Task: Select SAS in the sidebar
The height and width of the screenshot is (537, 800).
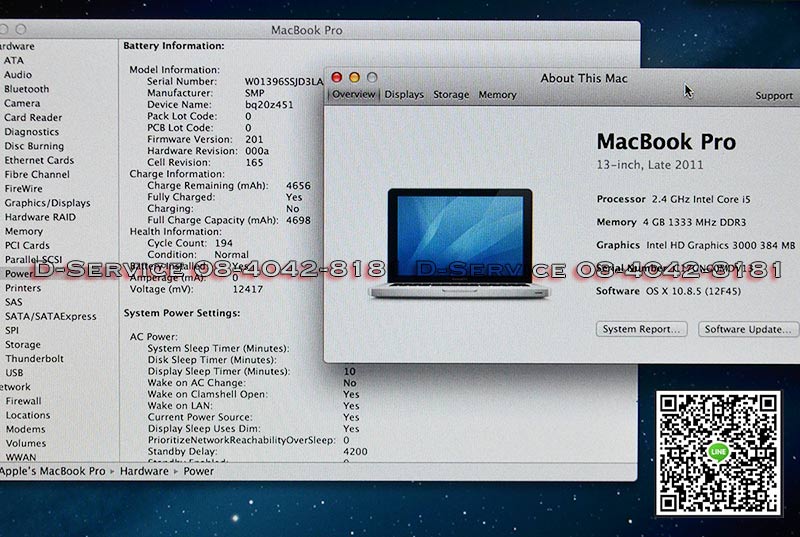Action: (14, 302)
